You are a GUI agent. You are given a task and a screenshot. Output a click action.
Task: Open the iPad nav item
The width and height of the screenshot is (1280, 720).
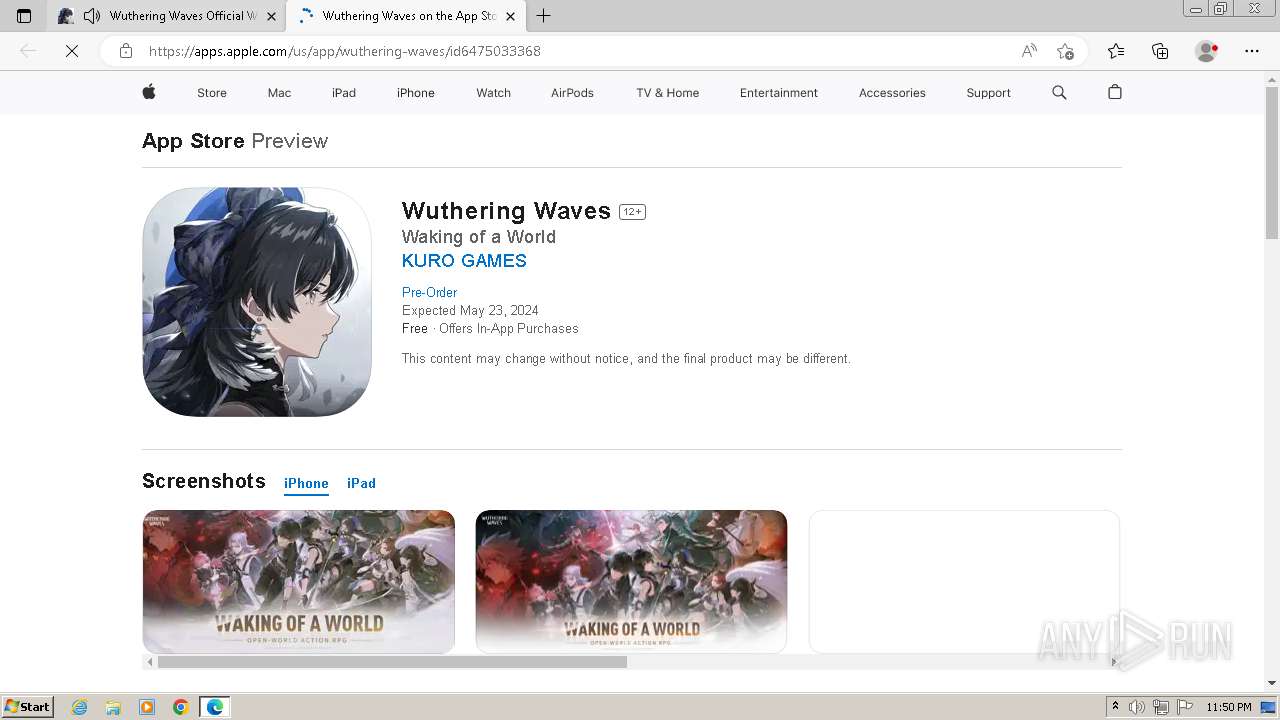point(344,93)
